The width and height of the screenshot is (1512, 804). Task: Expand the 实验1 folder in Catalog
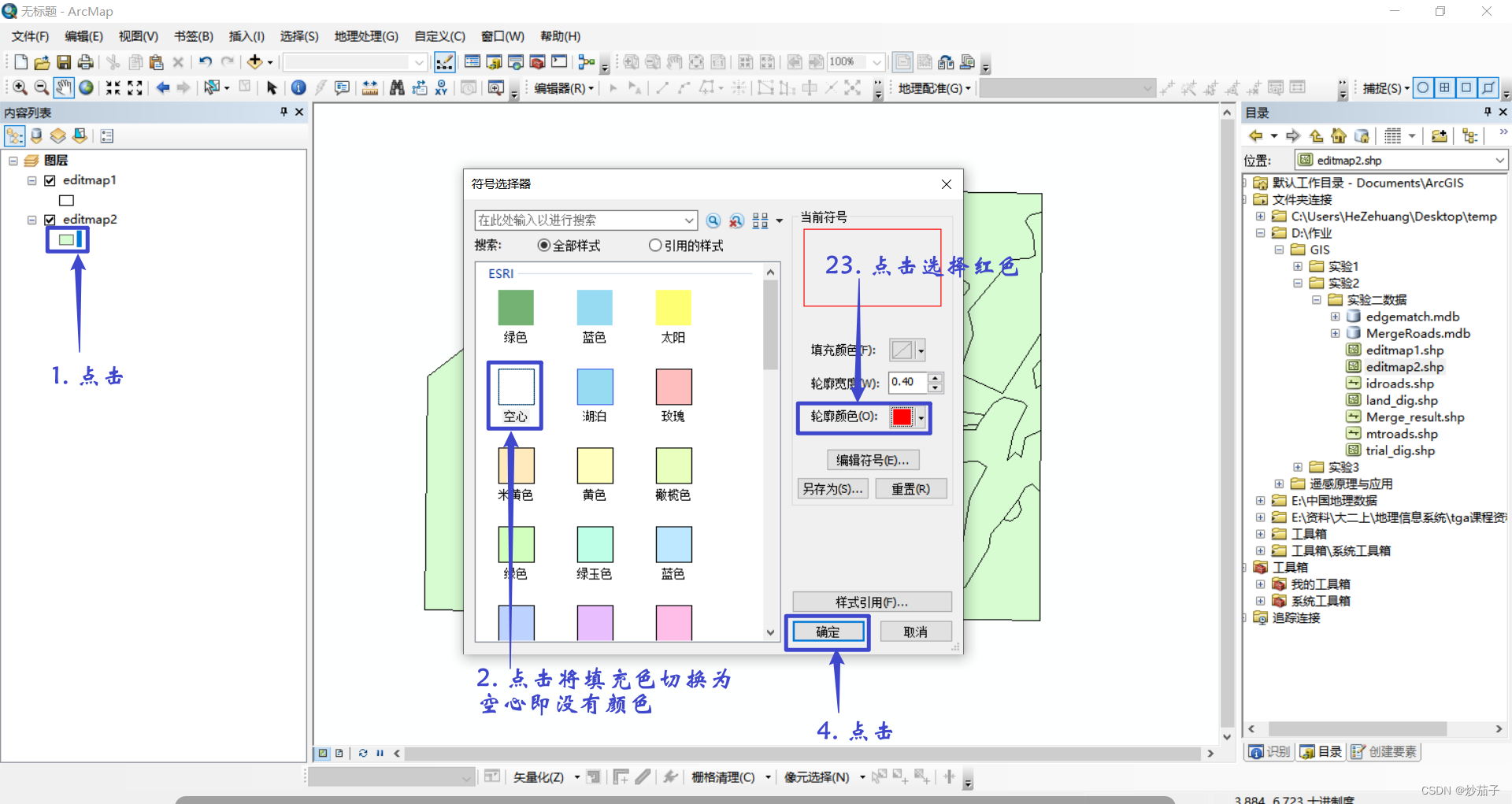tap(1298, 266)
